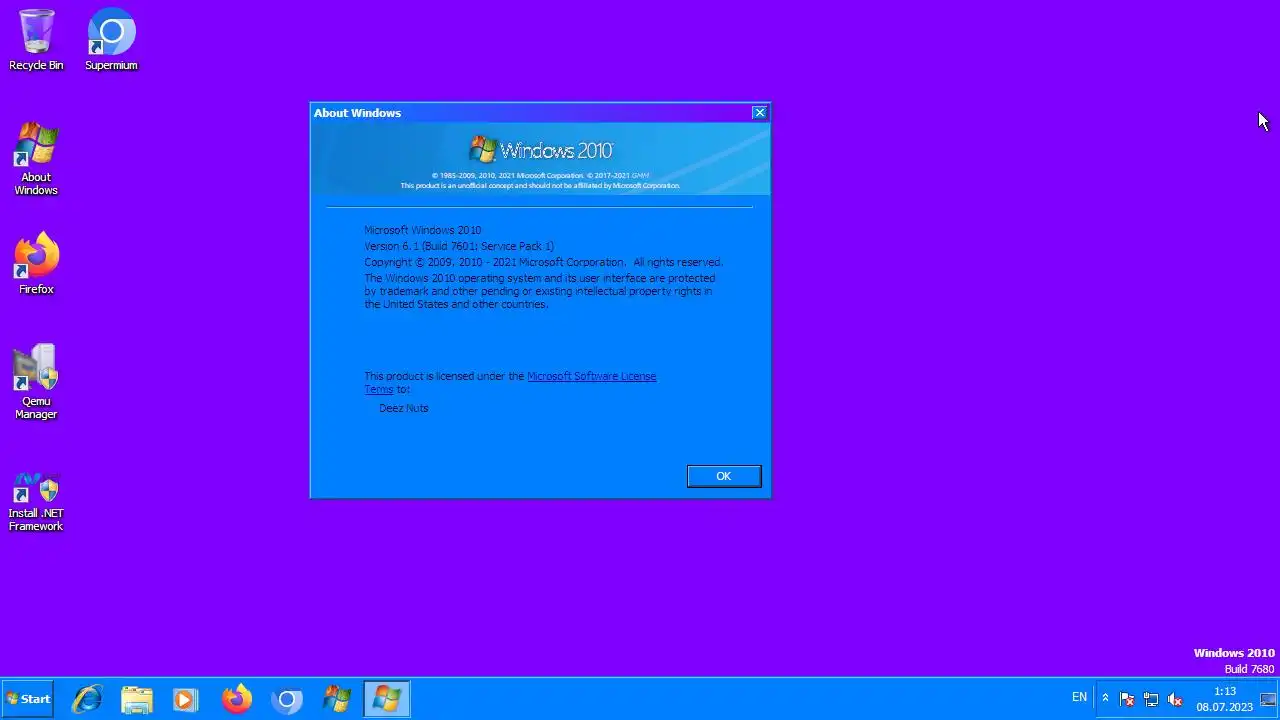Image resolution: width=1280 pixels, height=720 pixels.
Task: Show hidden tray icons
Action: point(1105,698)
